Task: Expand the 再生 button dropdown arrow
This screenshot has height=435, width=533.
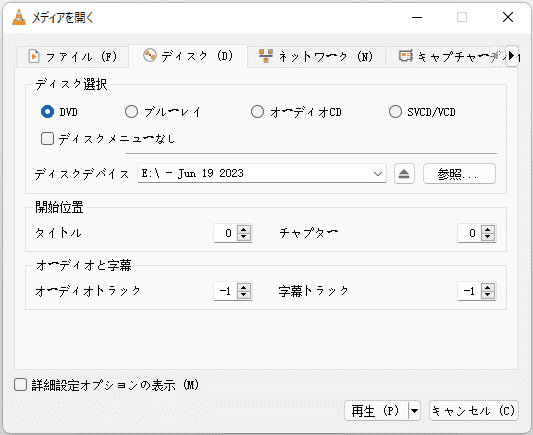Action: tap(414, 411)
